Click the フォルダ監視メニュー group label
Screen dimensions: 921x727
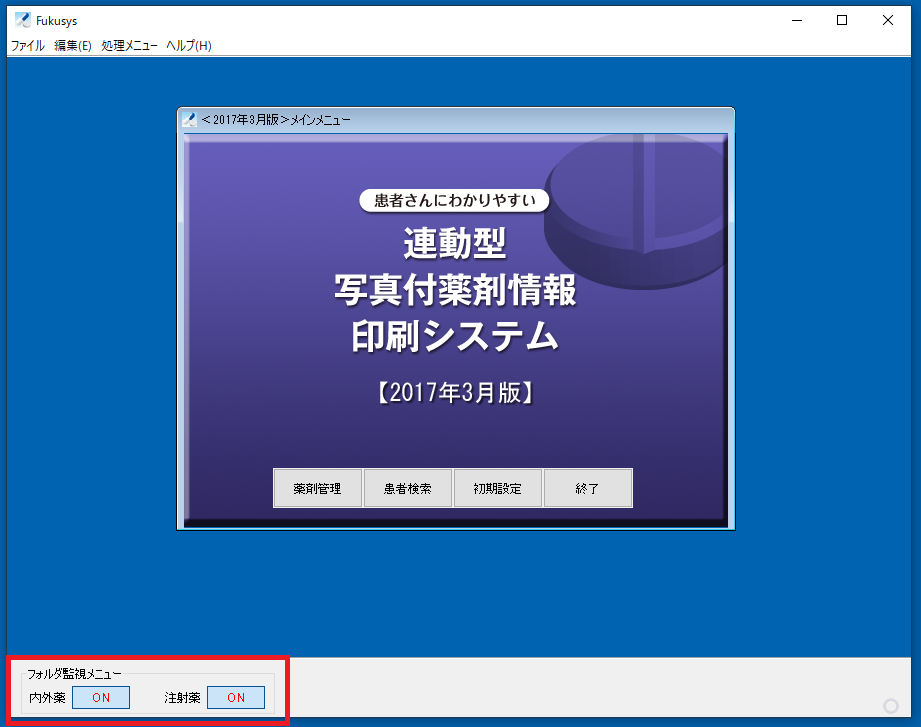tap(74, 674)
